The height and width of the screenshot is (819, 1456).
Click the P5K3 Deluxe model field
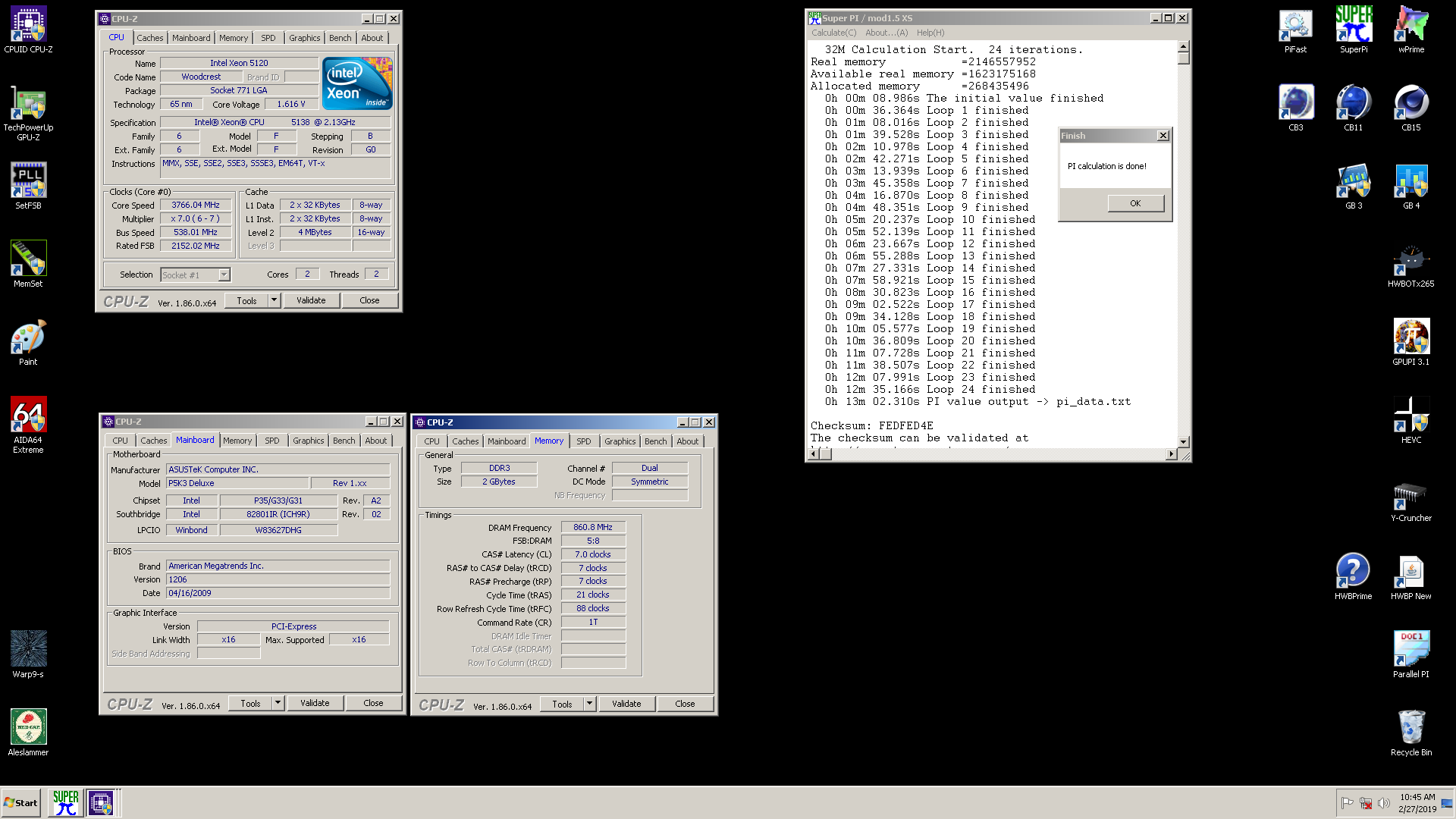coord(237,483)
